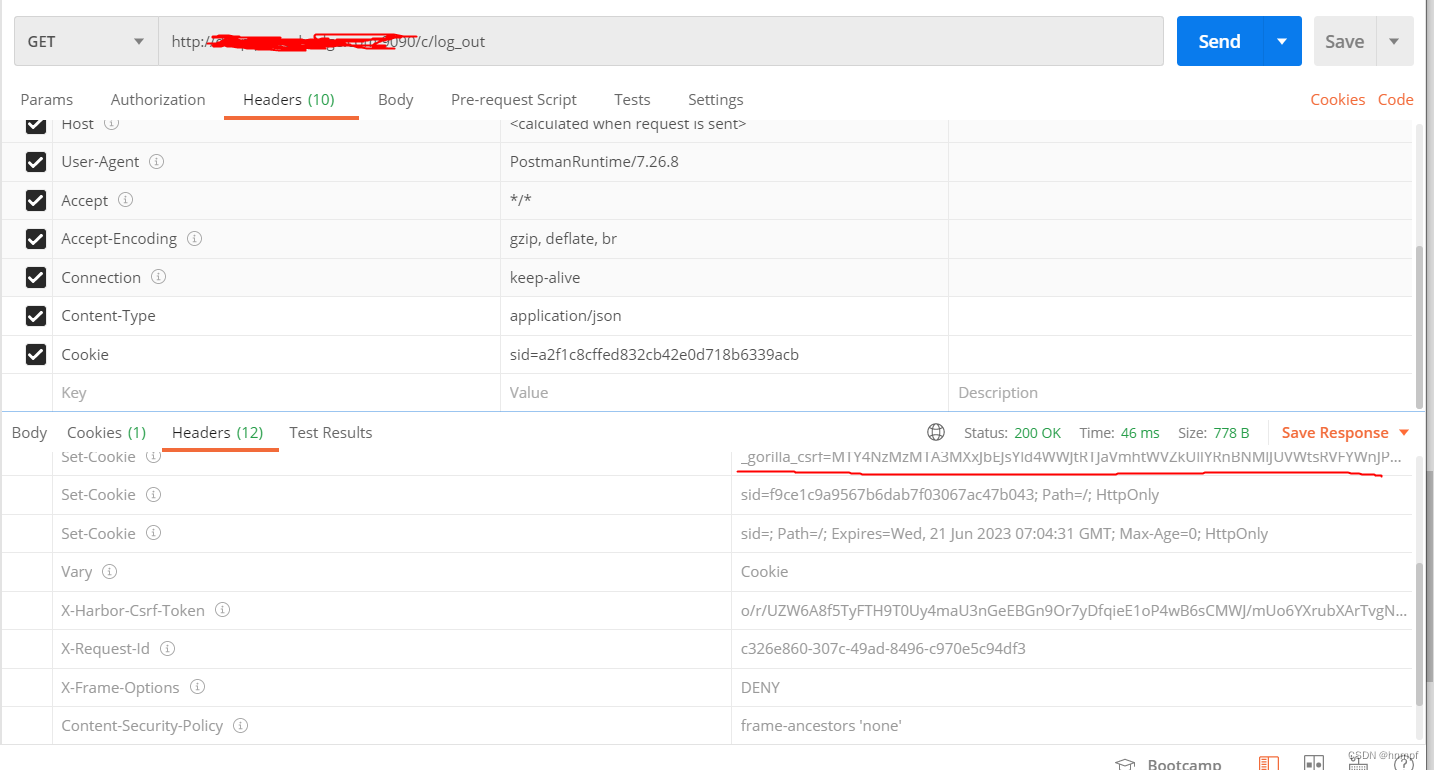
Task: Switch to the Pre-request Script tab
Action: [x=513, y=99]
